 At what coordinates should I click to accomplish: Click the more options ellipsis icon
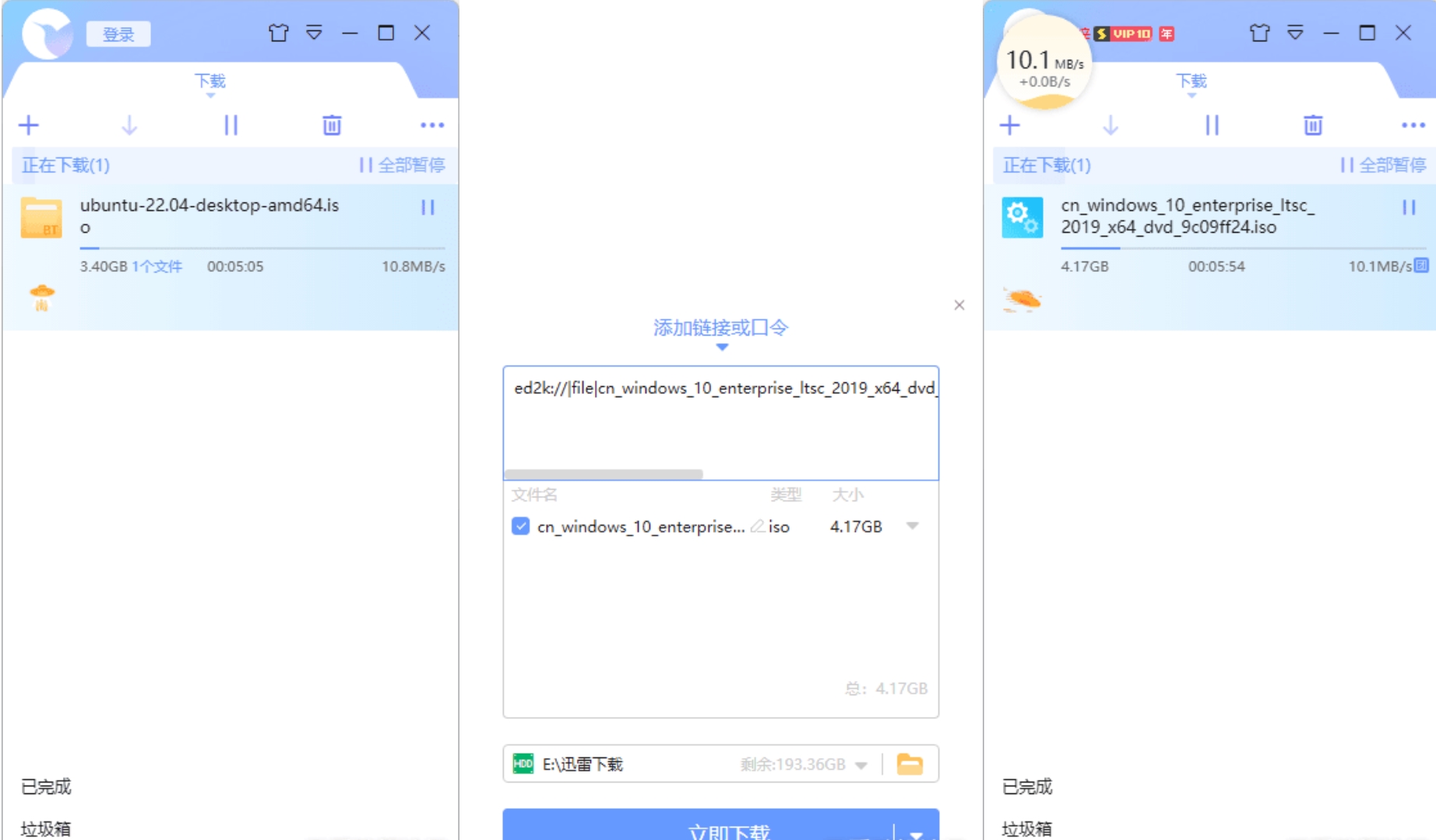pos(431,125)
